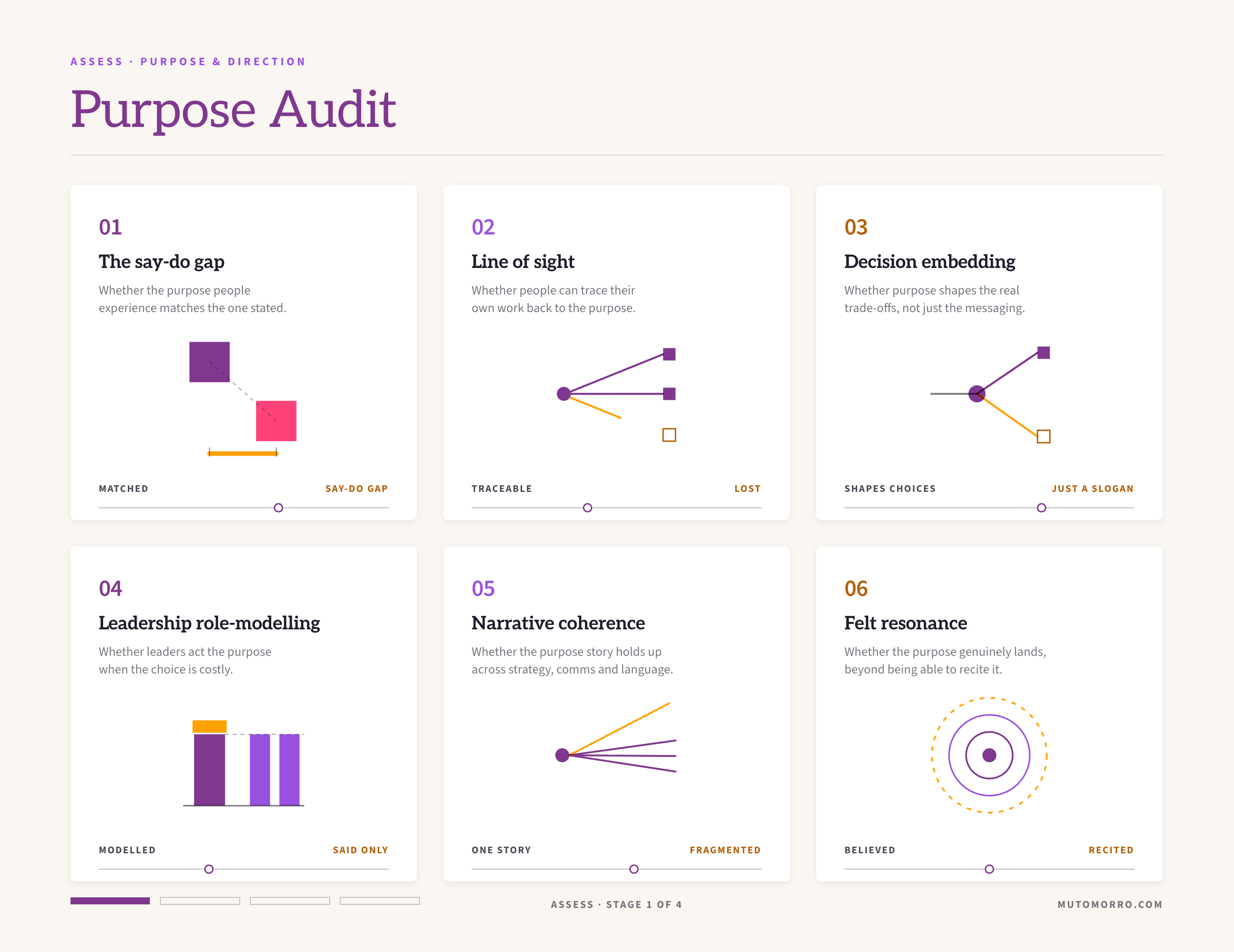This screenshot has height=952, width=1234.
Task: Click the 'JUST A SLOGAN' scale label
Action: (1093, 489)
